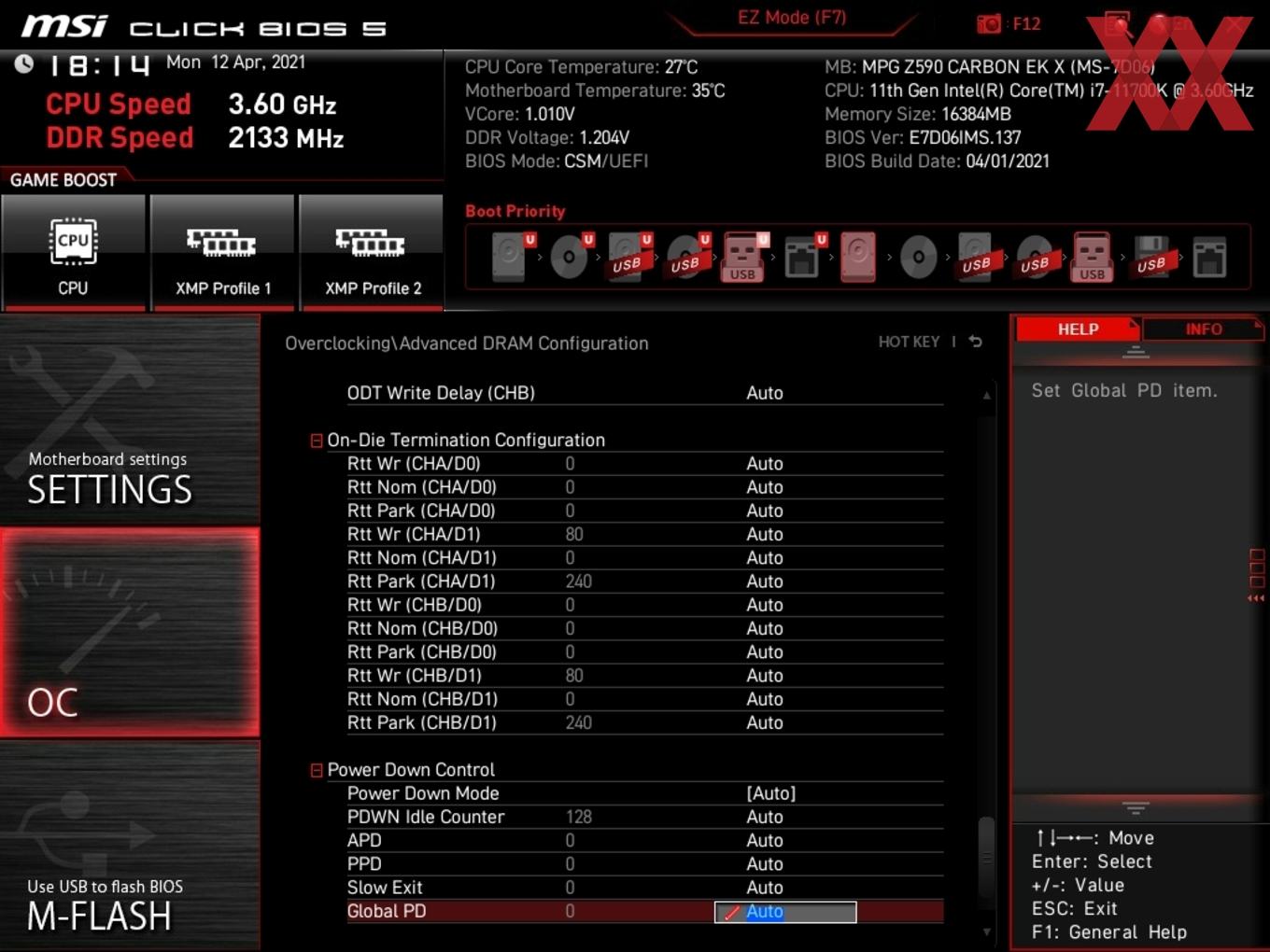Select the Rtt Nom (CHA/D1) row
This screenshot has height=952, width=1270.
tap(644, 558)
